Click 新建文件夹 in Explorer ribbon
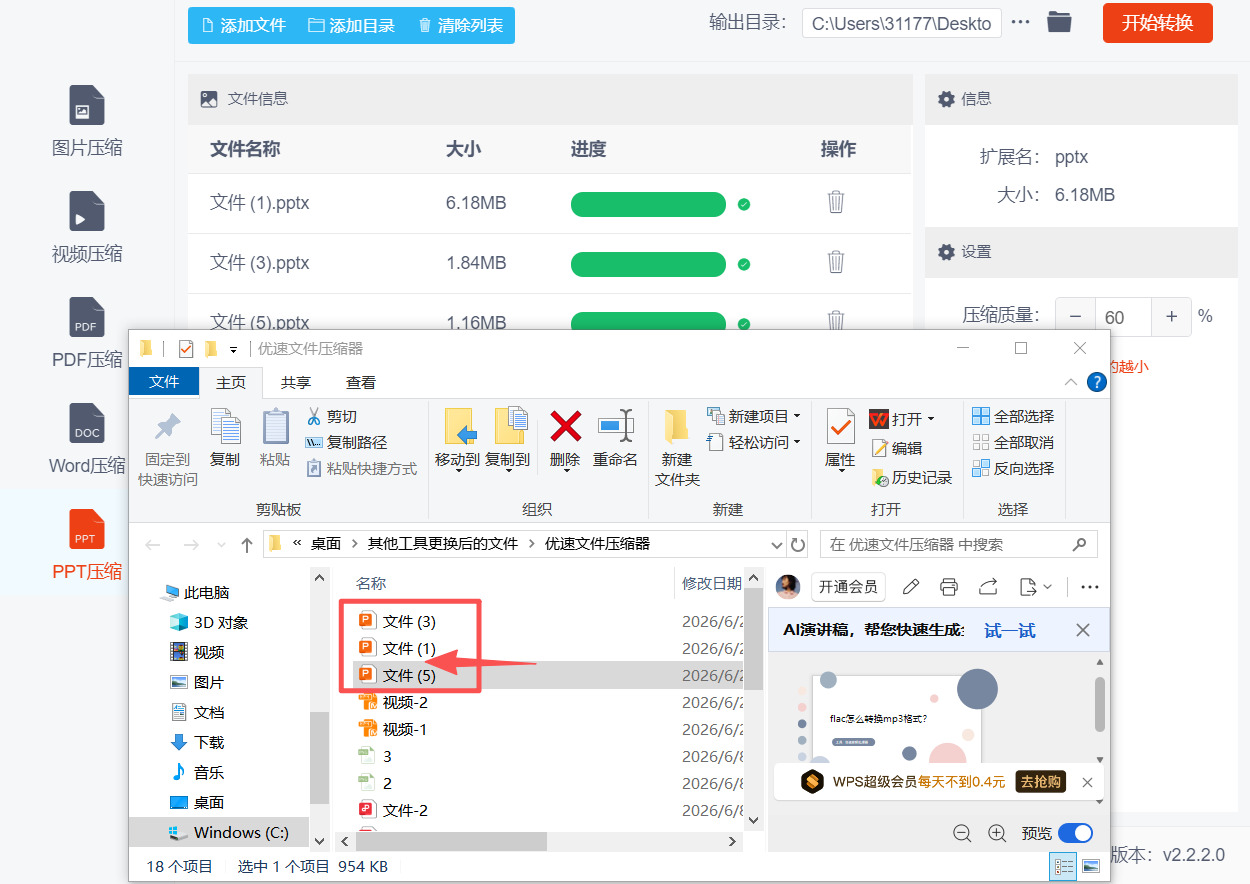1250x884 pixels. tap(677, 448)
